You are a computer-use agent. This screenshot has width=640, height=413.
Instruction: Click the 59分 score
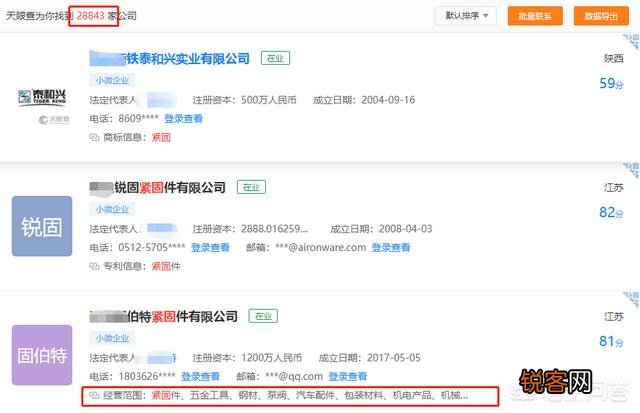tap(611, 84)
